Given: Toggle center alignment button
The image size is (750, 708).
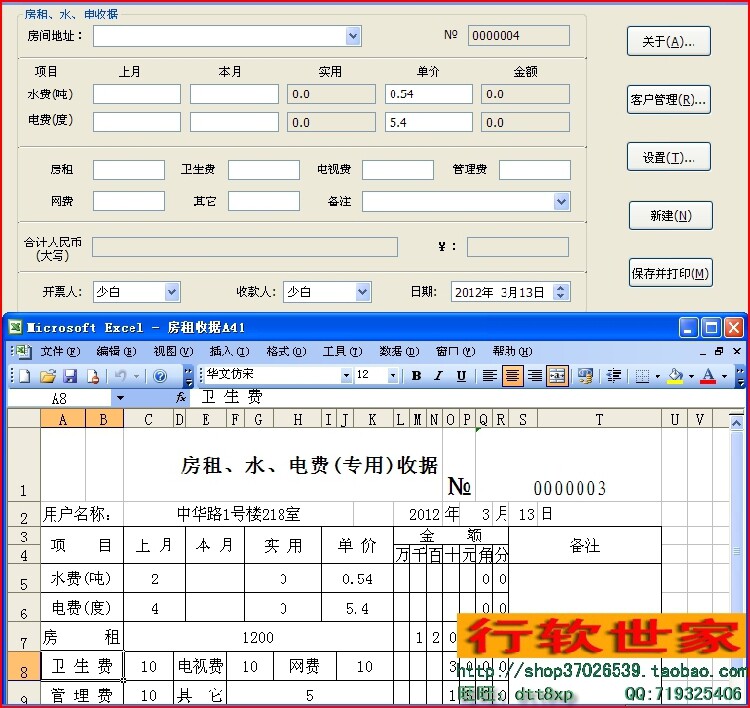Looking at the screenshot, I should tap(512, 376).
